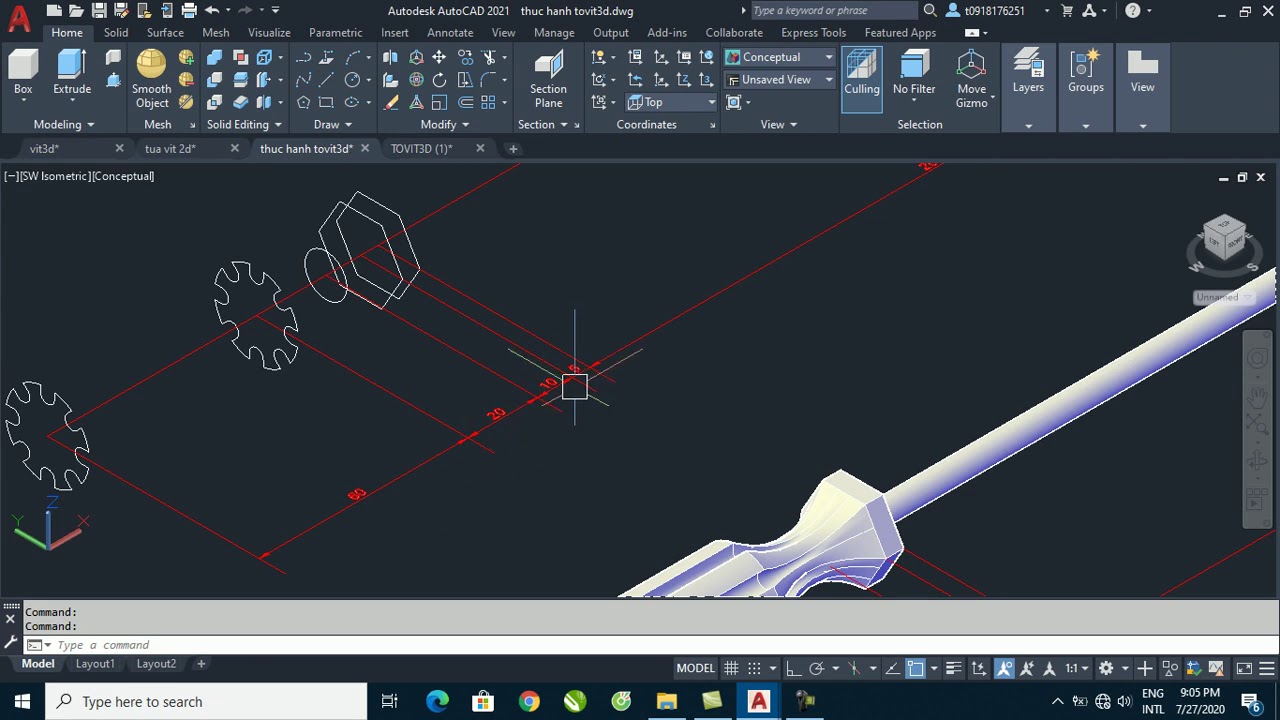Open Google Chrome from the taskbar
This screenshot has height=720, width=1280.
(529, 701)
